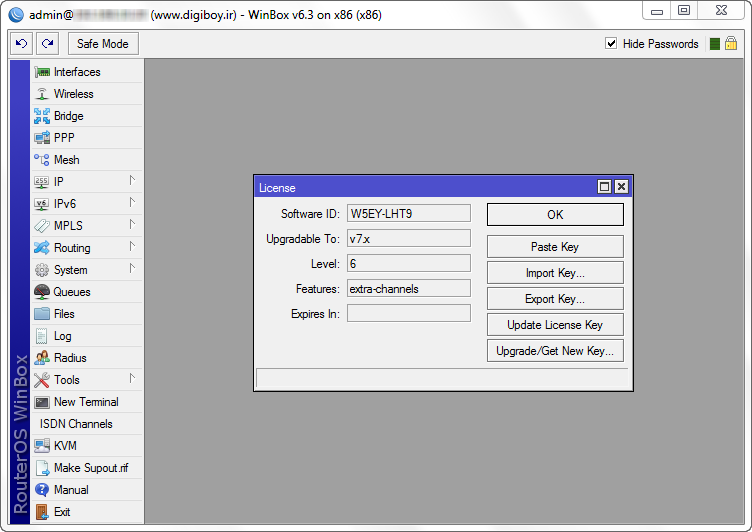Click the Features field extra-channels
The width and height of the screenshot is (752, 532).
409,289
